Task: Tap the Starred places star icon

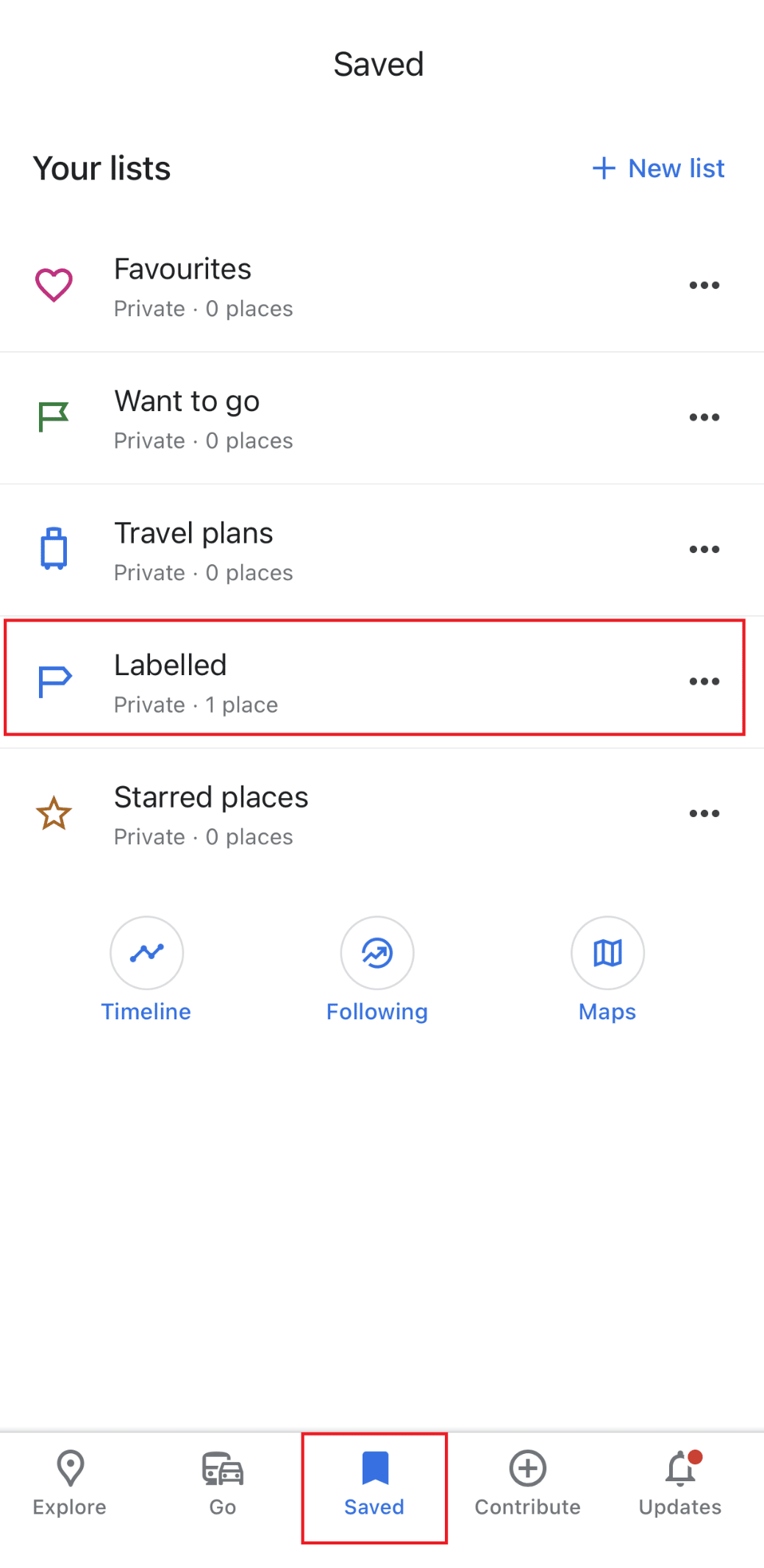Action: (x=54, y=813)
